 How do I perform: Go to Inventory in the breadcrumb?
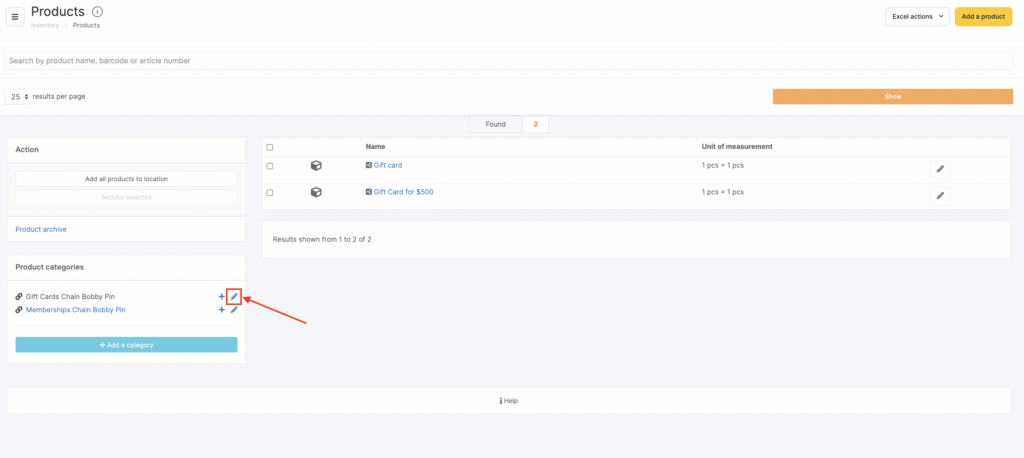46,25
